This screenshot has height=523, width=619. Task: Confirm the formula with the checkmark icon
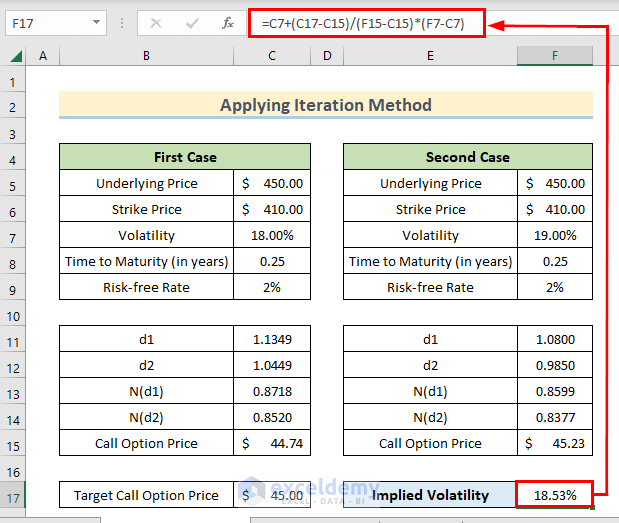190,22
